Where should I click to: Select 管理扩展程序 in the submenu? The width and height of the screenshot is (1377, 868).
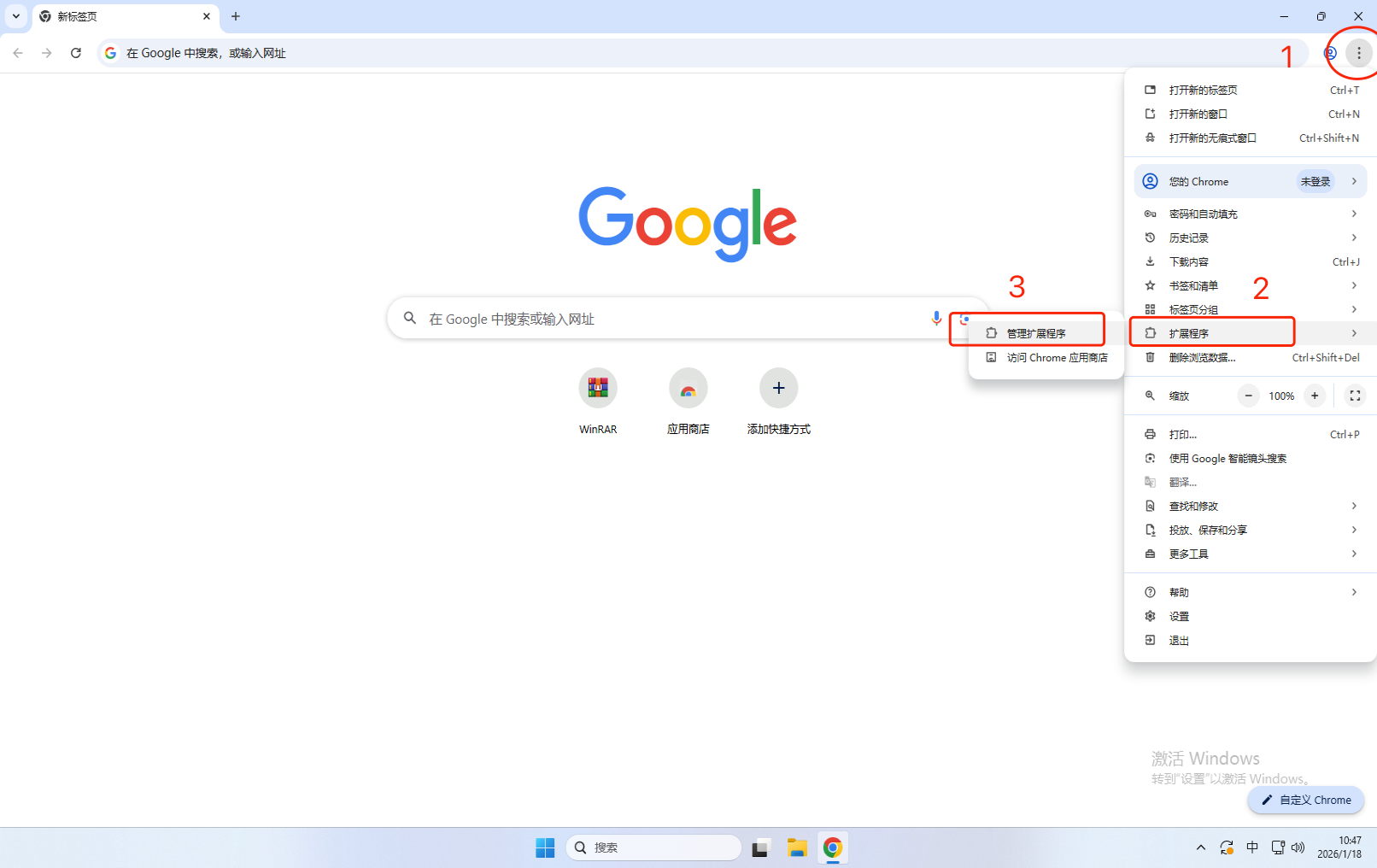[1035, 333]
